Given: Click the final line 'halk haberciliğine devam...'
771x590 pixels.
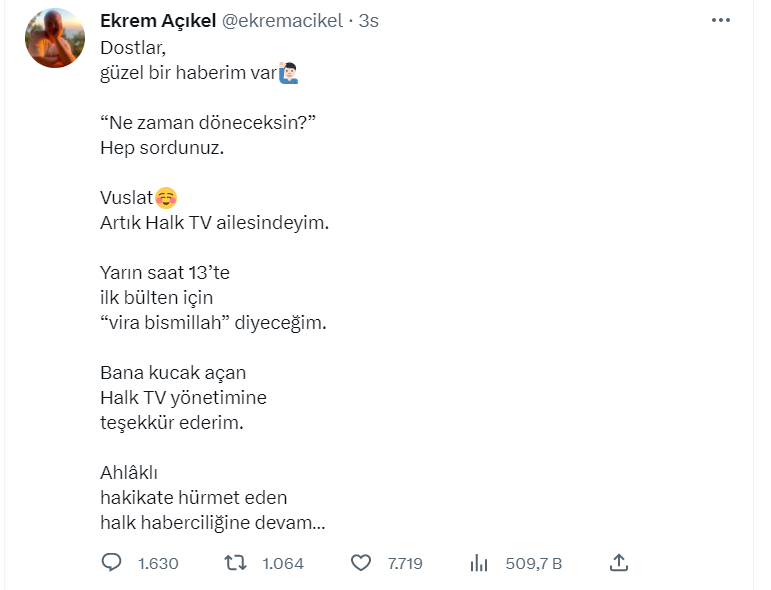Looking at the screenshot, I should [213, 522].
